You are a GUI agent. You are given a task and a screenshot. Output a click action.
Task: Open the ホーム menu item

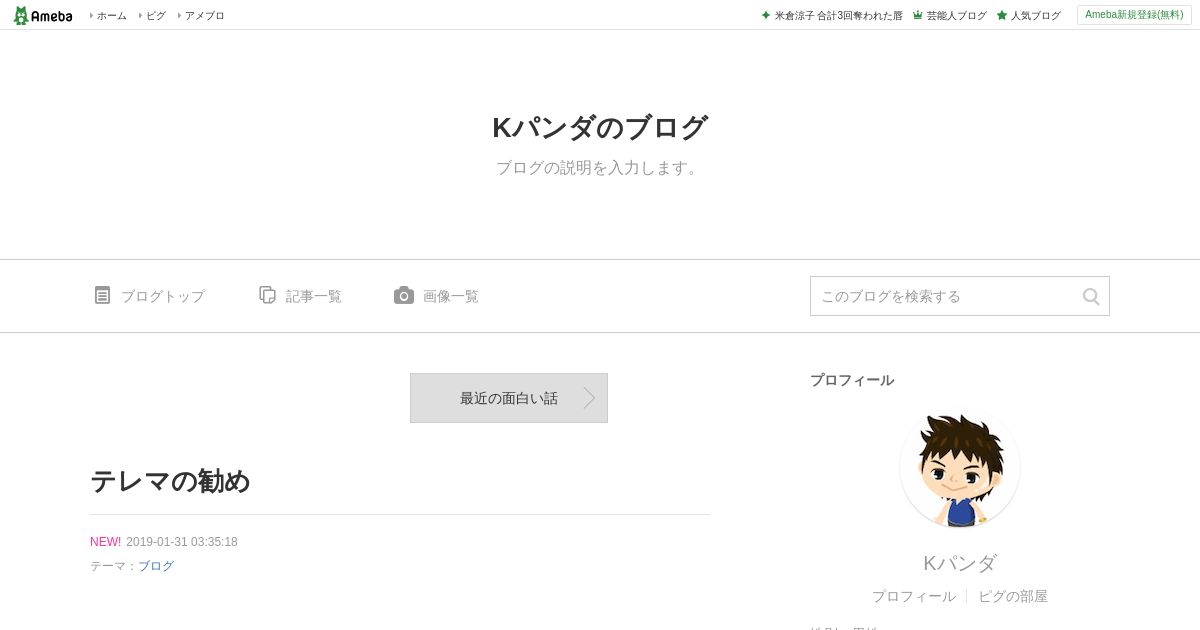109,15
